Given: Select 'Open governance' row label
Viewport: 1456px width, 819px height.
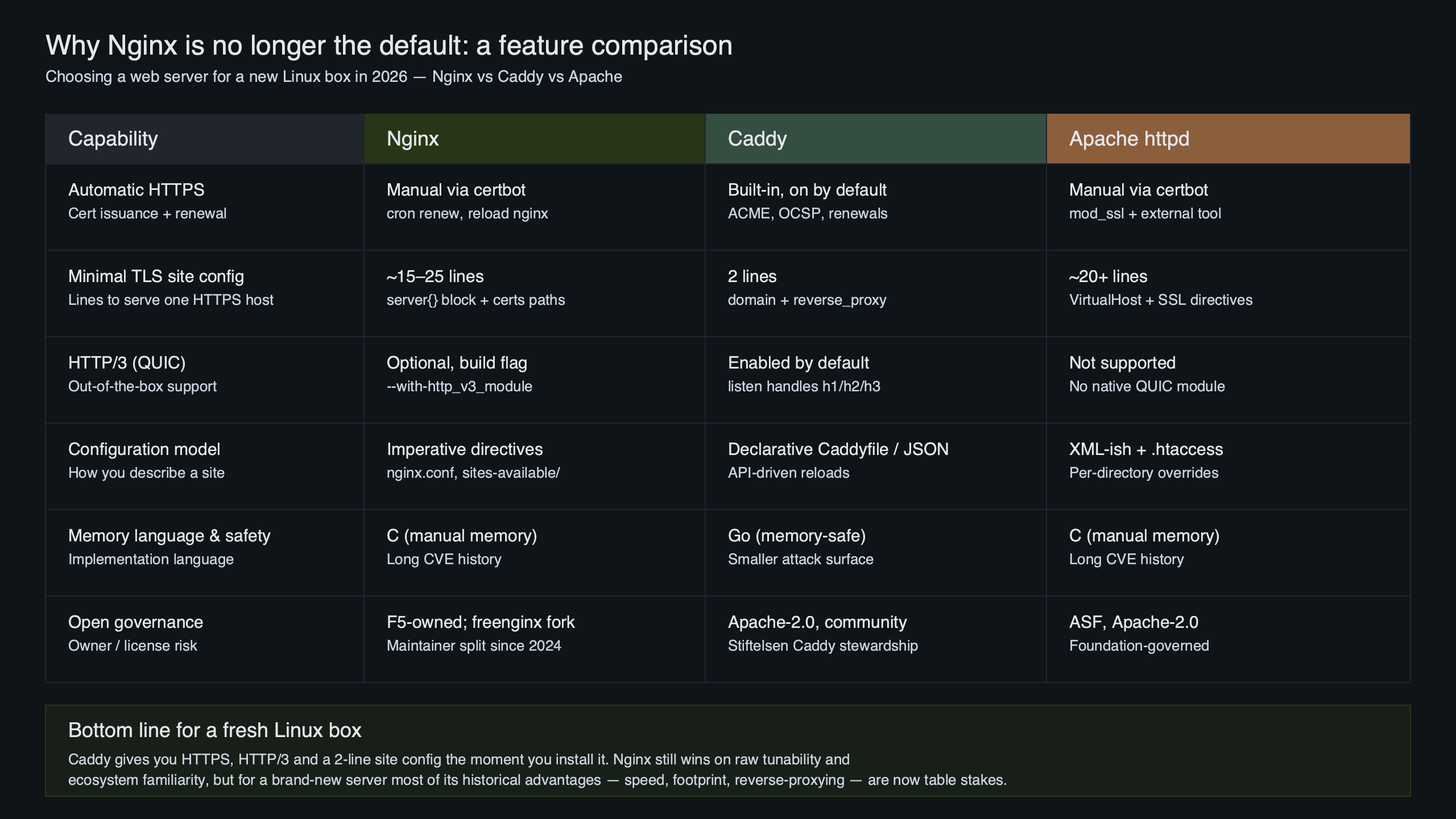Looking at the screenshot, I should coord(135,622).
